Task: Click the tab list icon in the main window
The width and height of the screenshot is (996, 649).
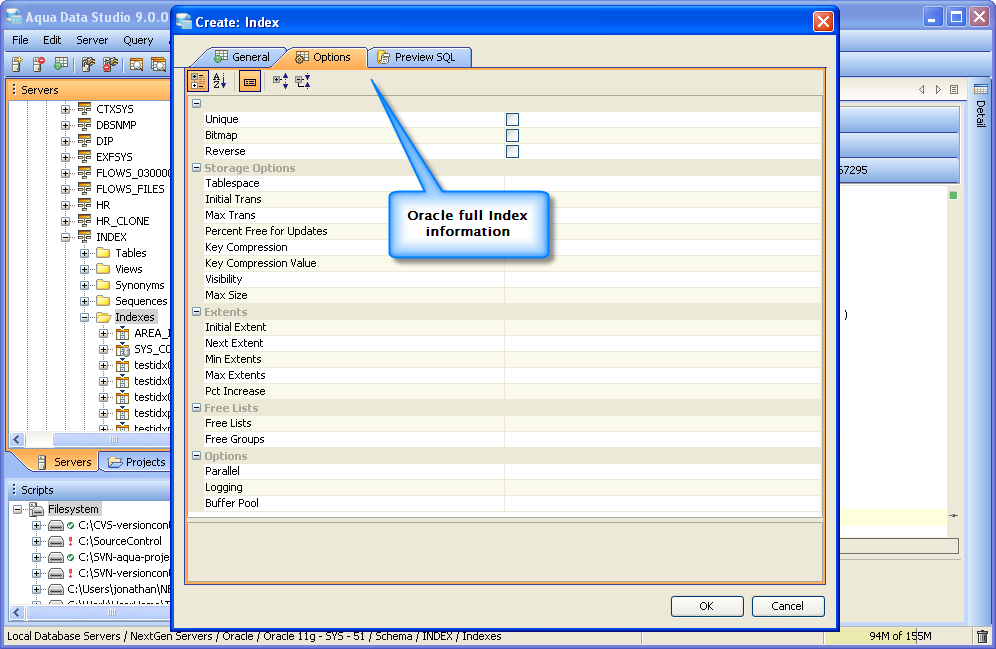Action: click(953, 90)
